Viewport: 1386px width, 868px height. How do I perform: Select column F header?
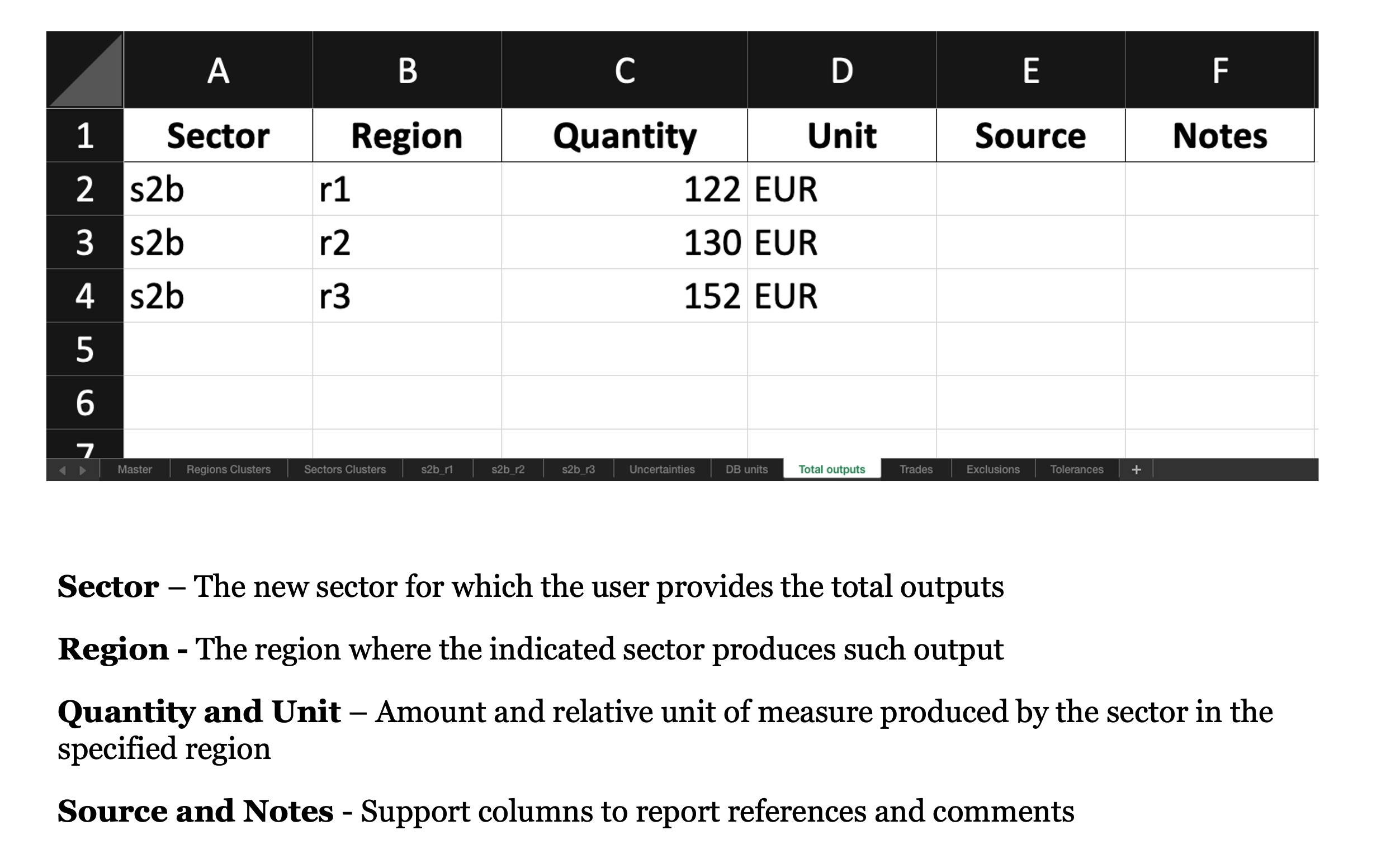tap(1219, 70)
